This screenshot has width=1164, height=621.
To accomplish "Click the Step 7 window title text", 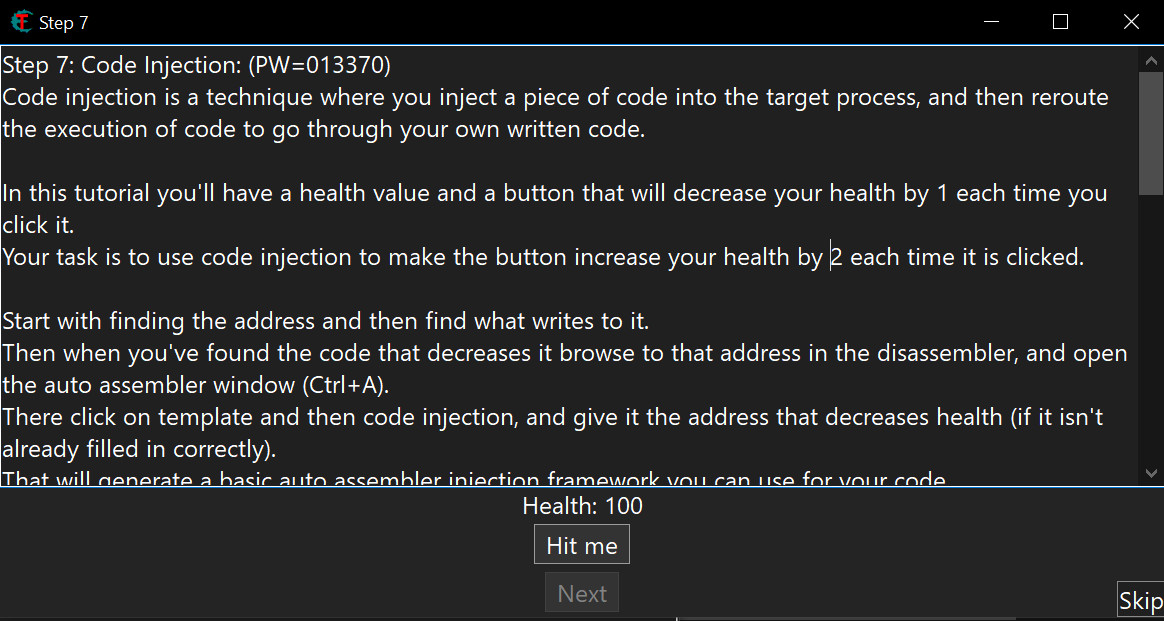I will point(64,23).
